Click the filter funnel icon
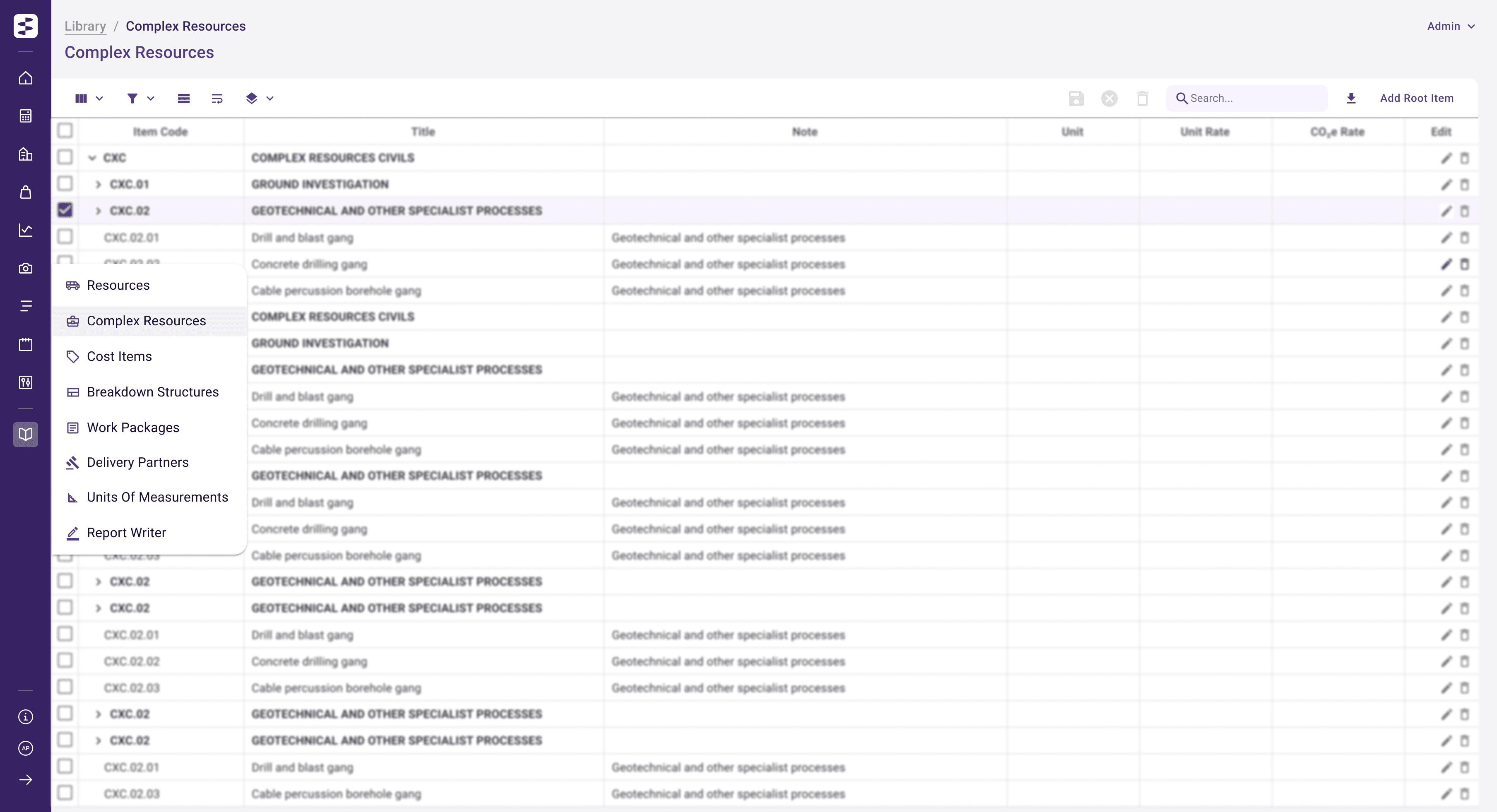The image size is (1497, 812). point(132,98)
